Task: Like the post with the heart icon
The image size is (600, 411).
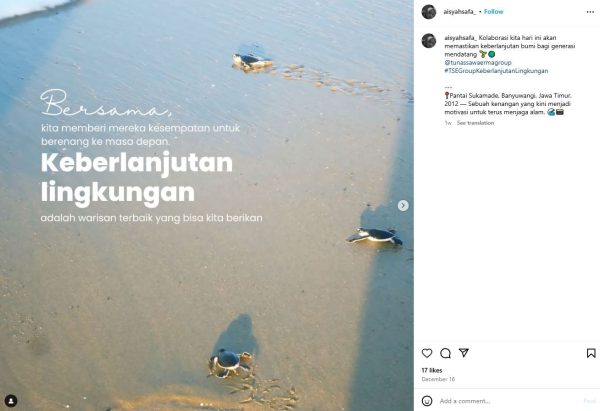Action: pos(427,353)
